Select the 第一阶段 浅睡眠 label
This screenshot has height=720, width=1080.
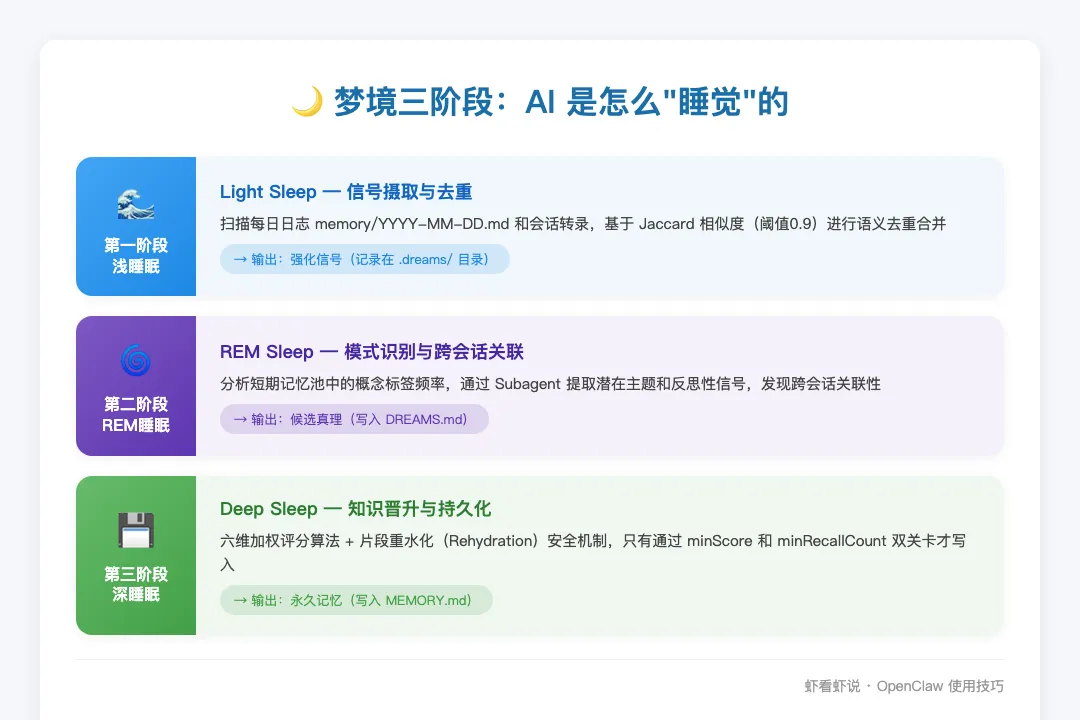(136, 256)
